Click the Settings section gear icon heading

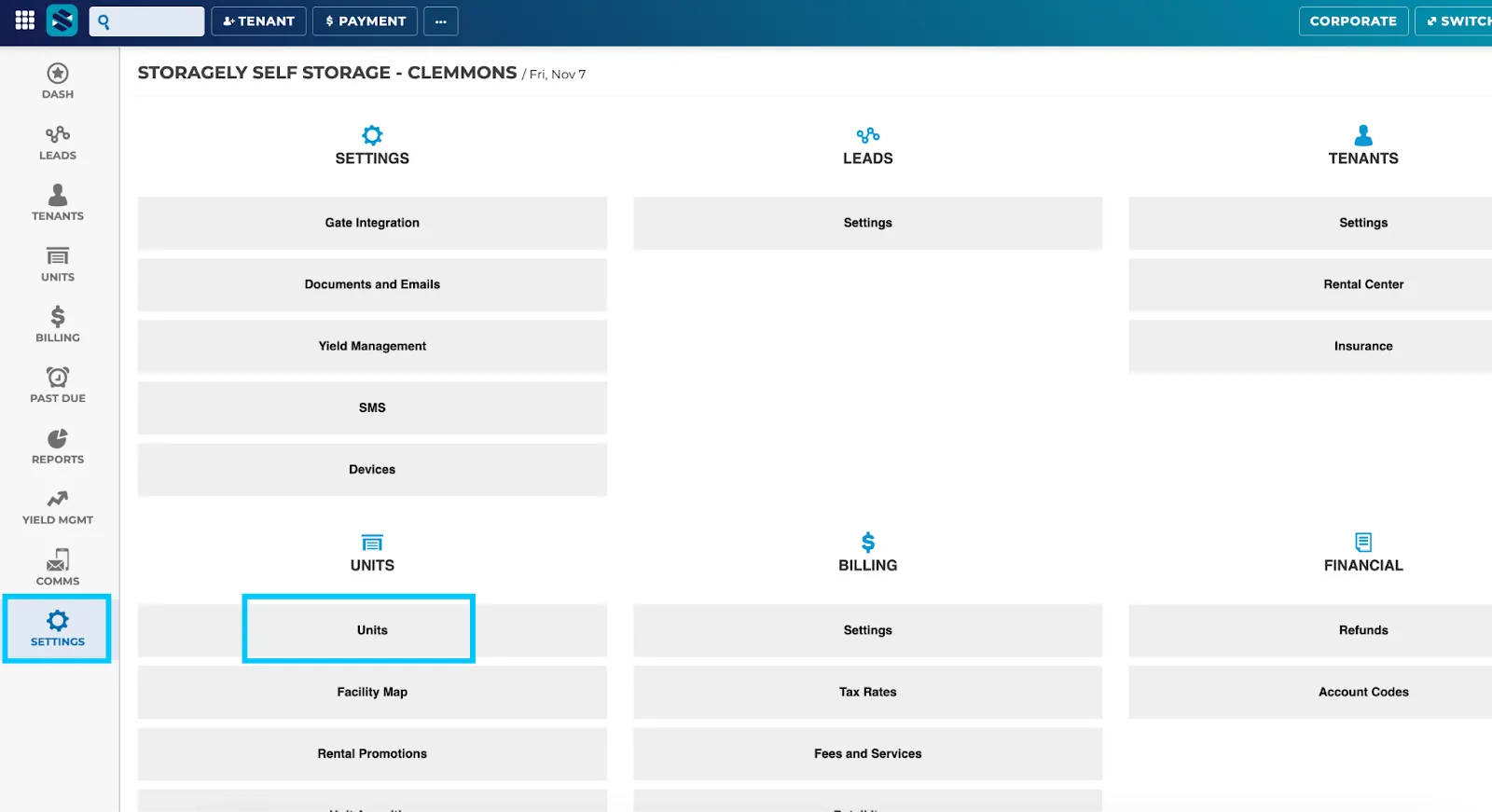point(372,135)
